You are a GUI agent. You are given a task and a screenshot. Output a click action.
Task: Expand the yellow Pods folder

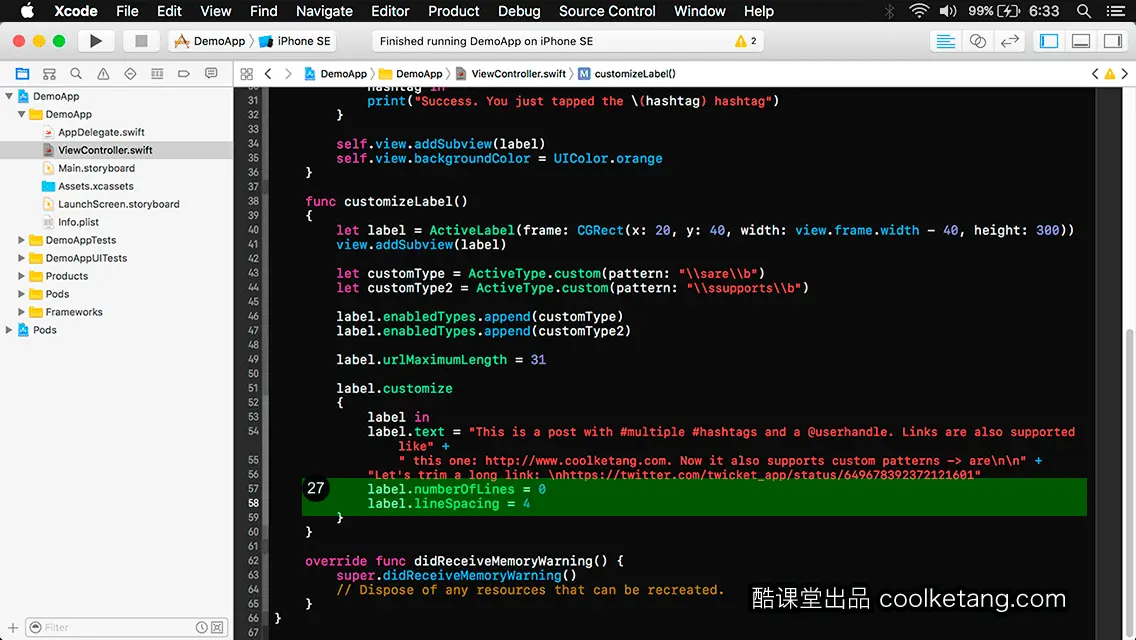coord(22,294)
